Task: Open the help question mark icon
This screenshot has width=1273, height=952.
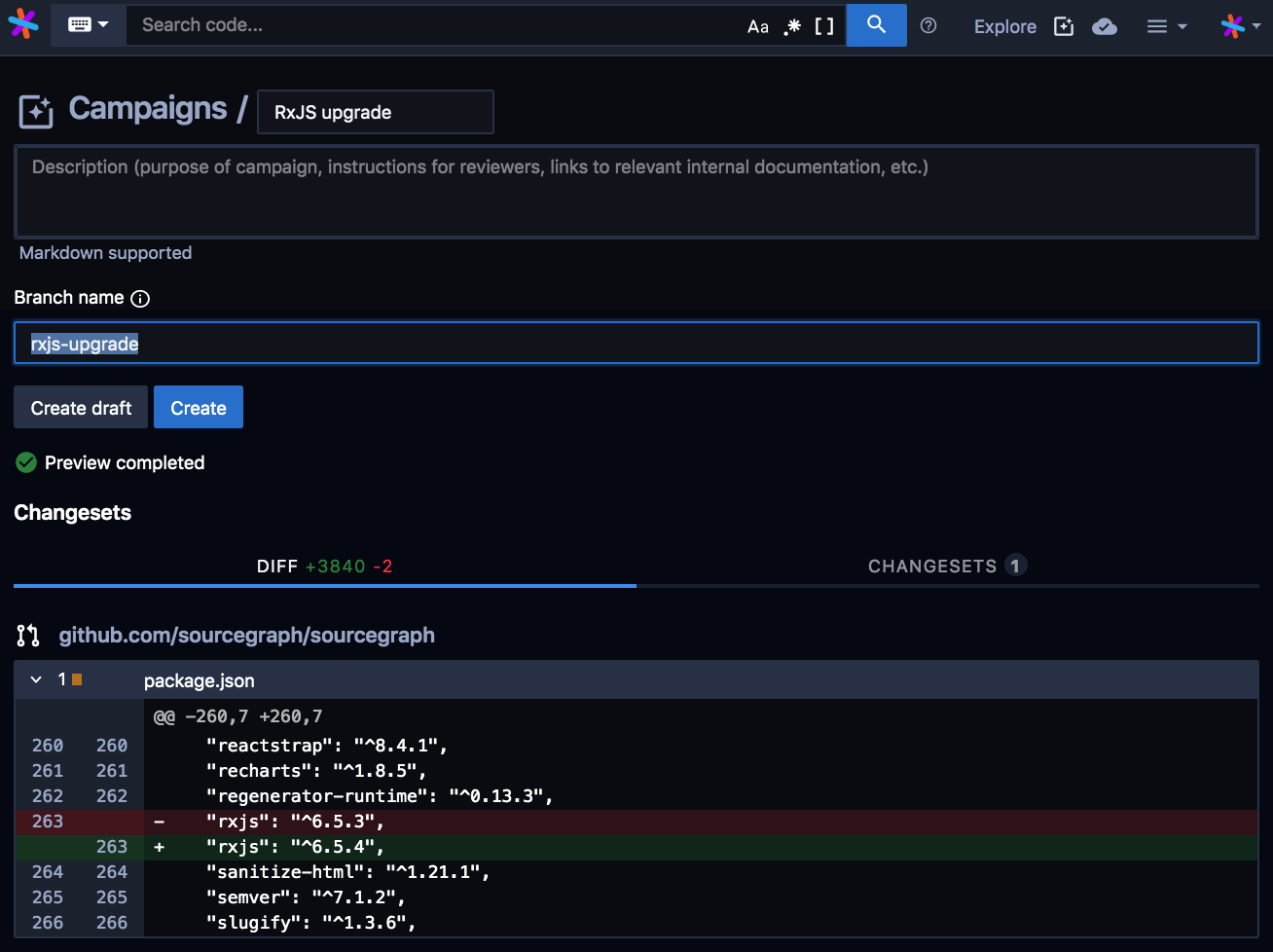Action: (x=928, y=26)
